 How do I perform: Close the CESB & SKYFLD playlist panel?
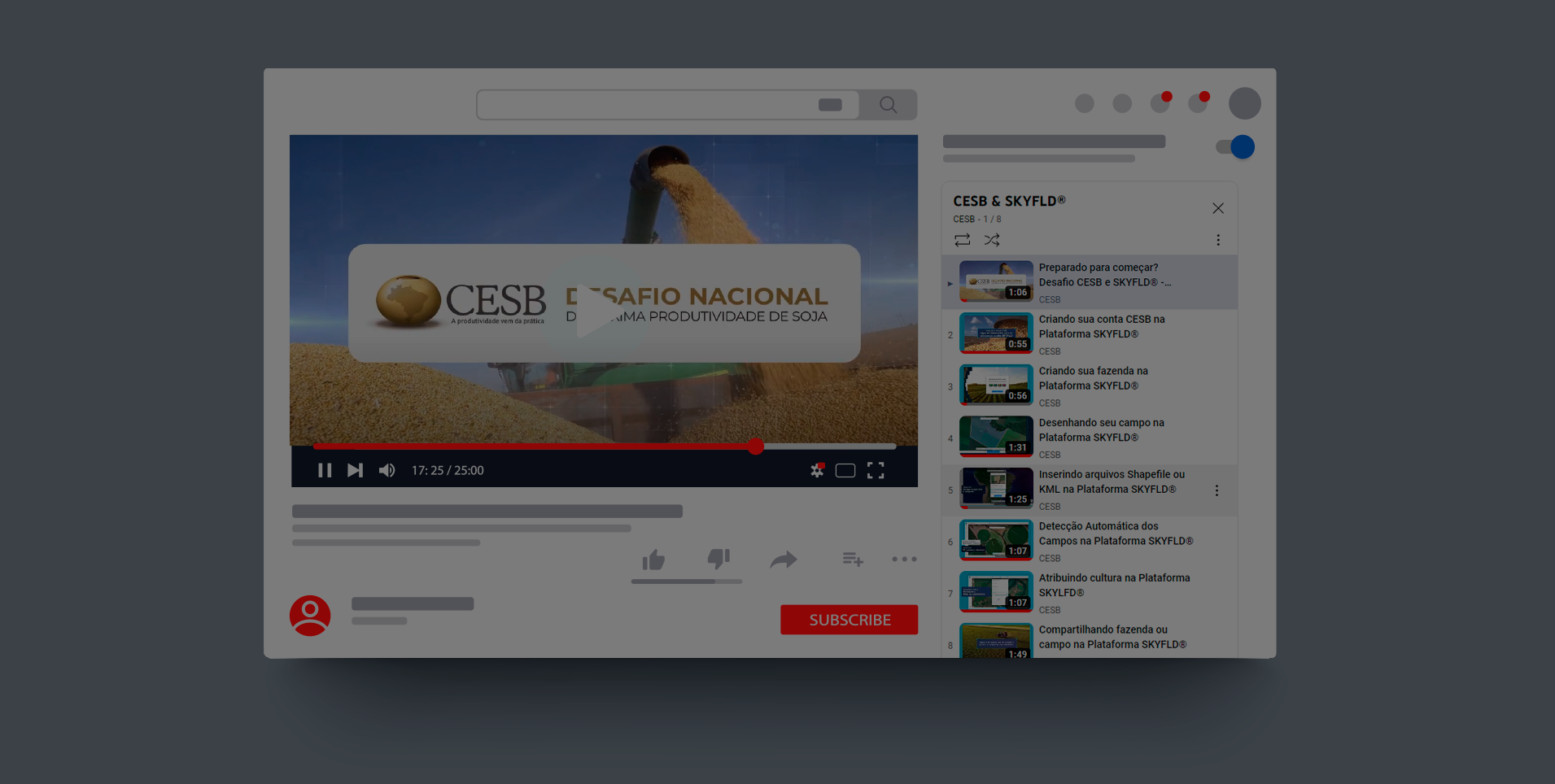(x=1218, y=208)
